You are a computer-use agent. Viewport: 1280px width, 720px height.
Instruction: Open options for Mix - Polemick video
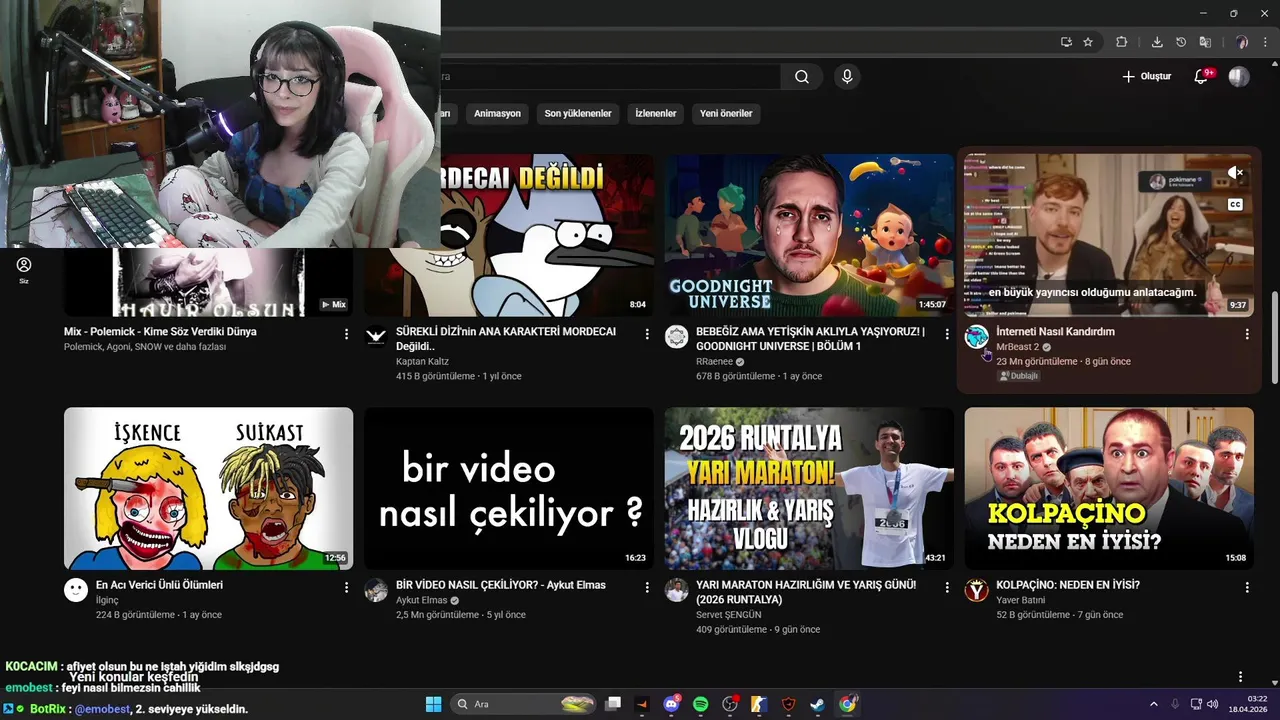pos(347,334)
